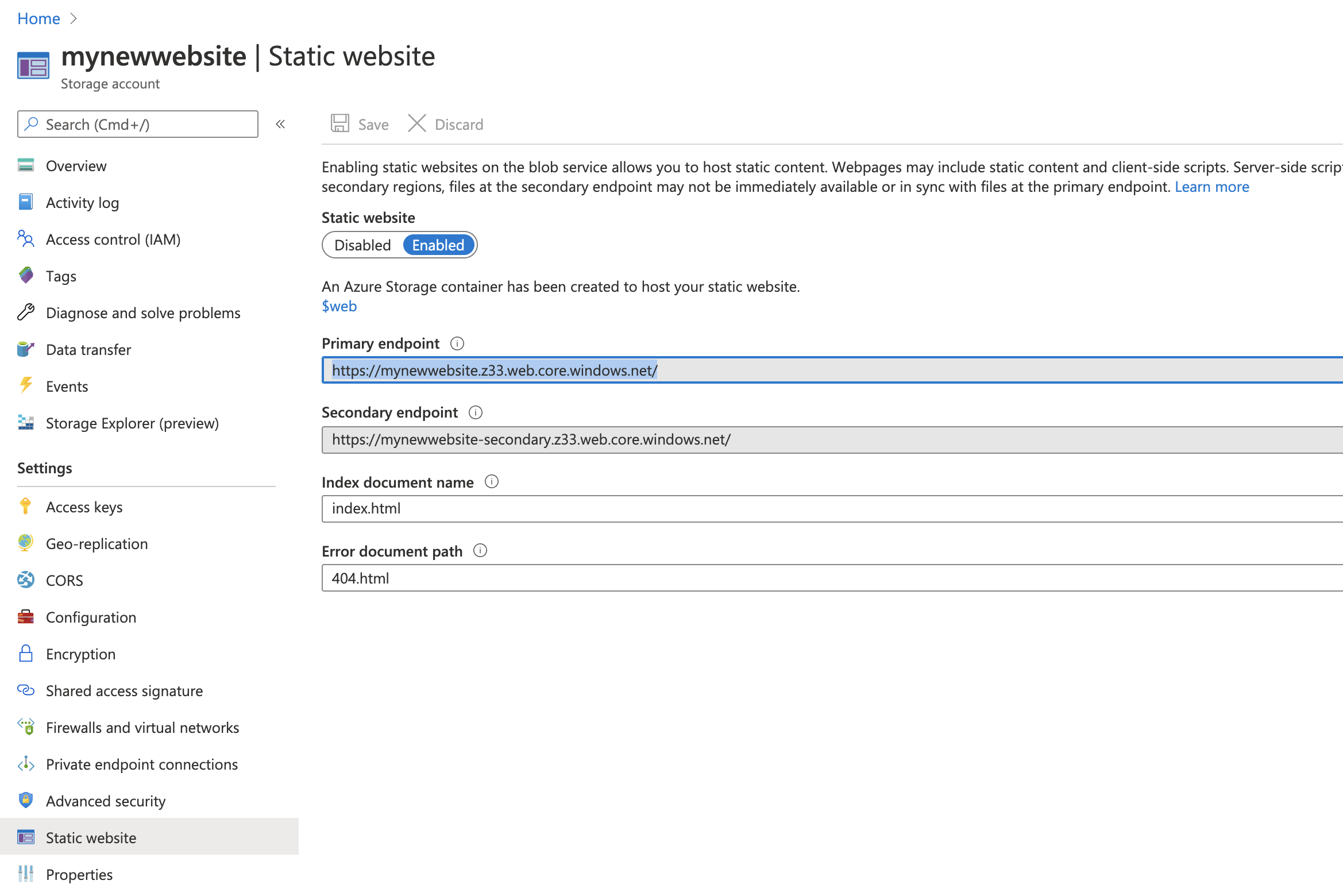Click the Data transfer bucket icon
Image resolution: width=1343 pixels, height=896 pixels.
pyautogui.click(x=26, y=349)
